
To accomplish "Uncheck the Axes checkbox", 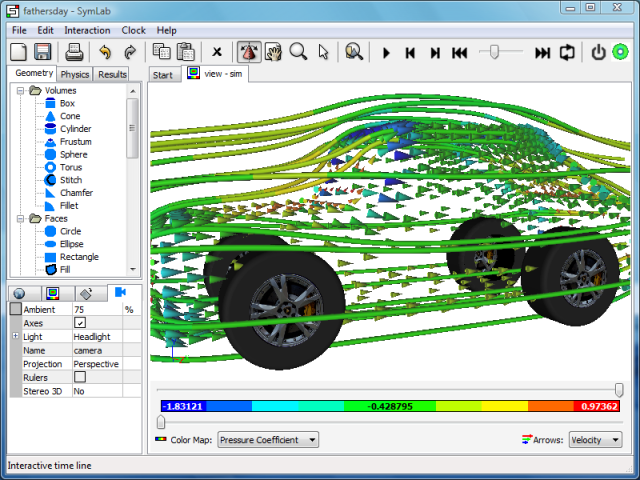I will (x=80, y=324).
